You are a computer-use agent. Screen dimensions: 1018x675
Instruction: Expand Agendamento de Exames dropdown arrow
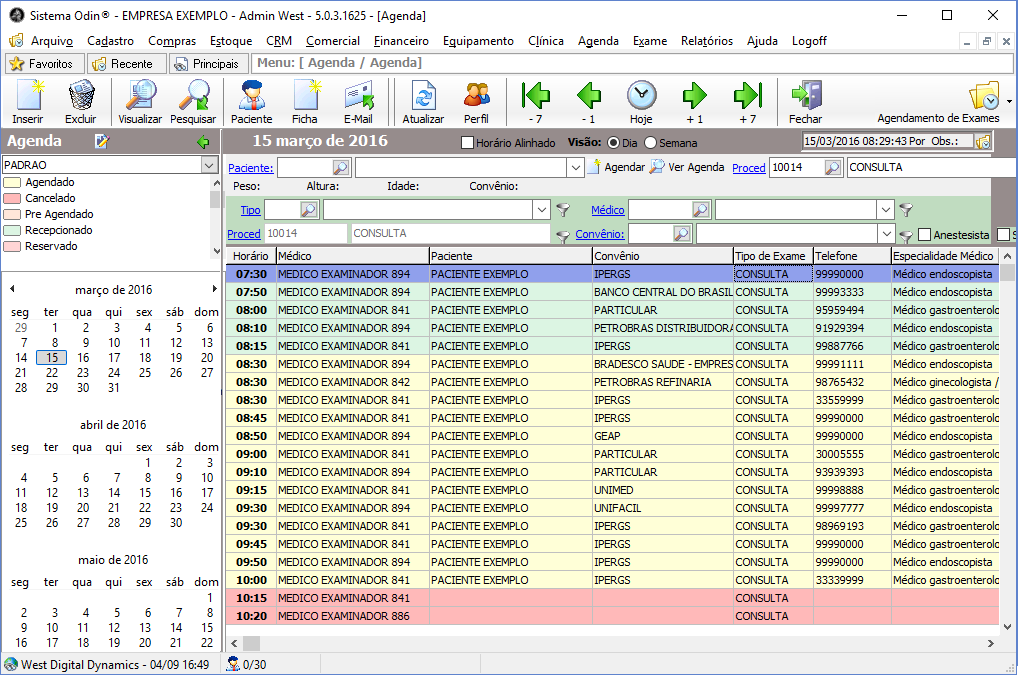click(x=1009, y=102)
